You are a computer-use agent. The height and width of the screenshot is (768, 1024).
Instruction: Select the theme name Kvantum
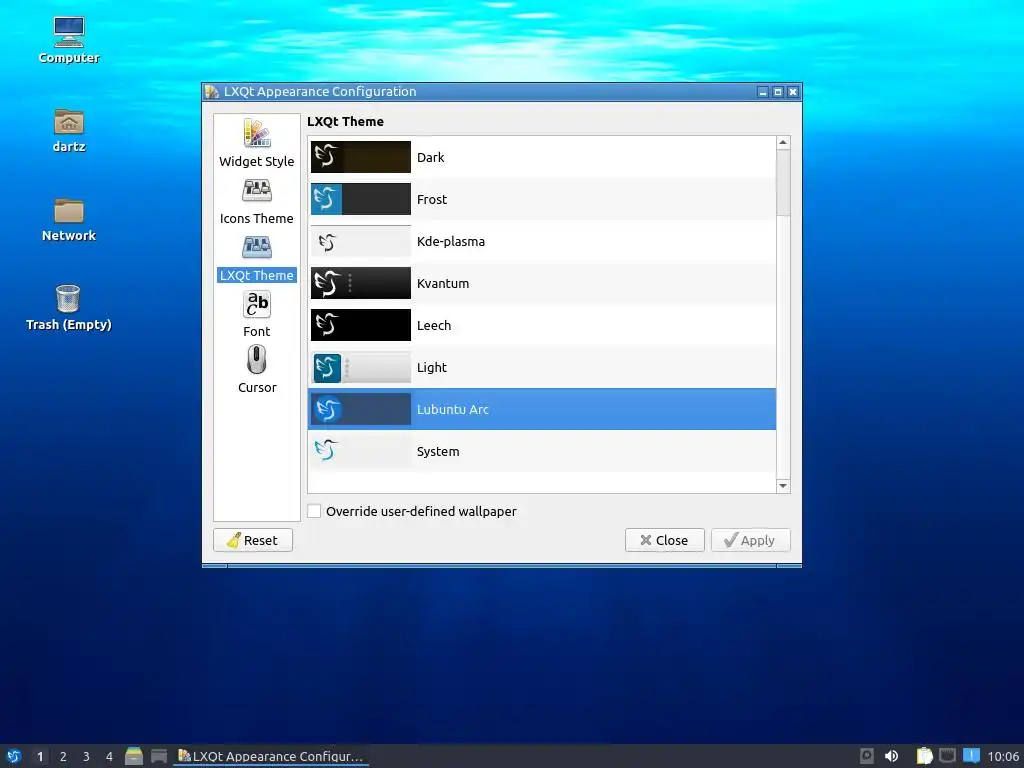[x=443, y=283]
